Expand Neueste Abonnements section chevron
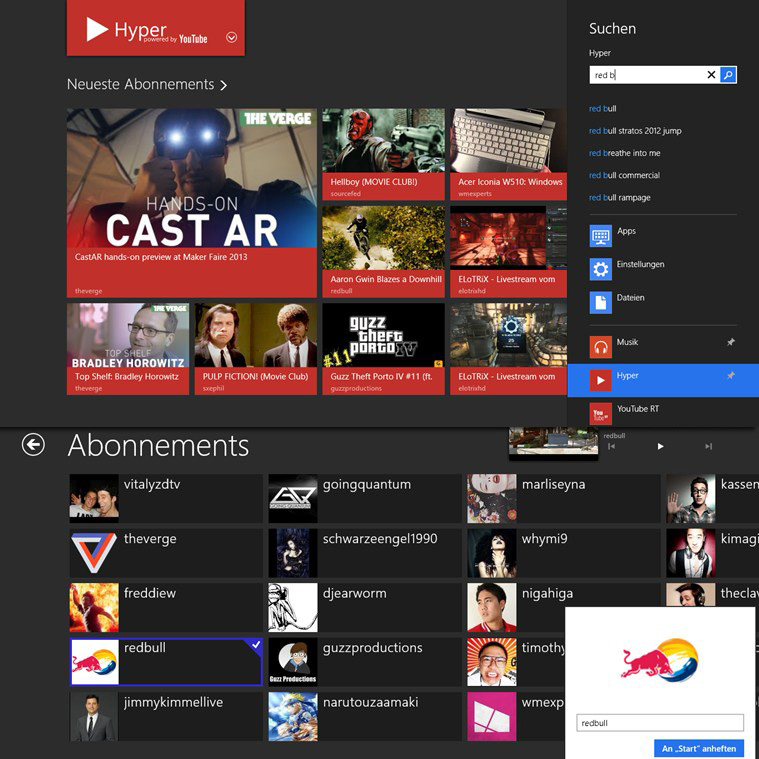The width and height of the screenshot is (759, 759). [x=223, y=86]
